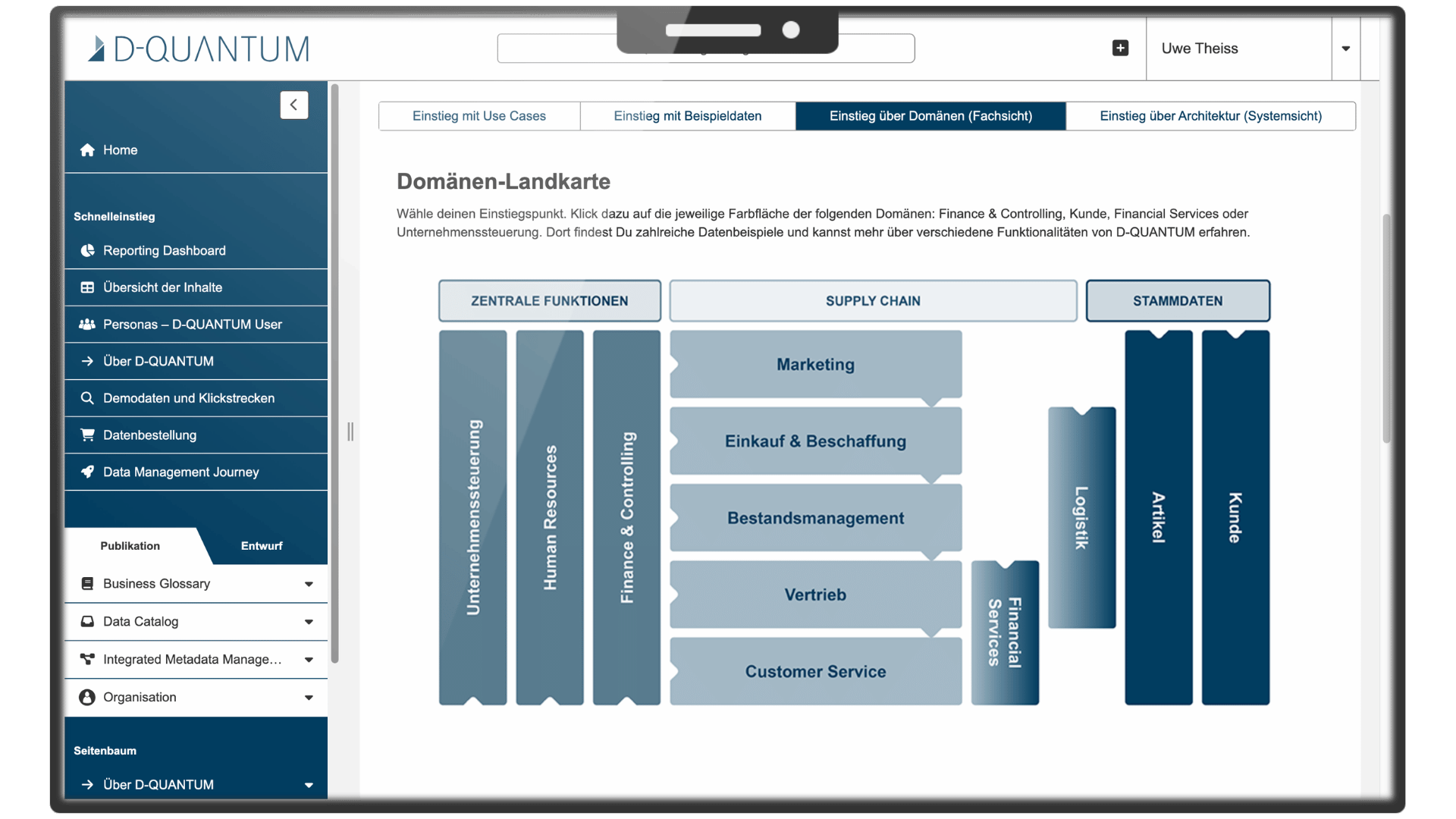Expand the Data Catalog dropdown arrow
This screenshot has height=819, width=1456.
coord(309,622)
